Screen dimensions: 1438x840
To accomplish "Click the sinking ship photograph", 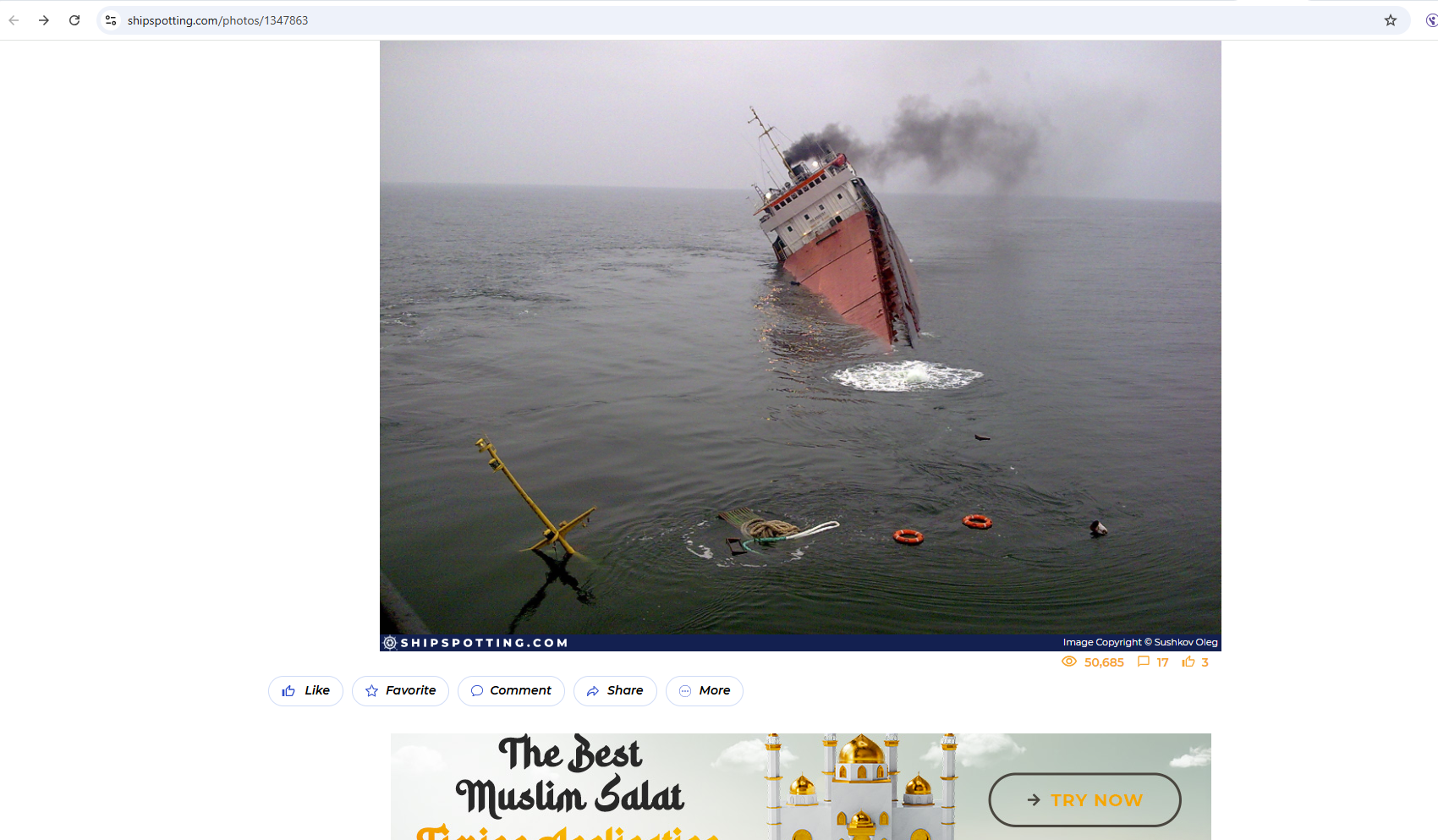I will [x=800, y=338].
